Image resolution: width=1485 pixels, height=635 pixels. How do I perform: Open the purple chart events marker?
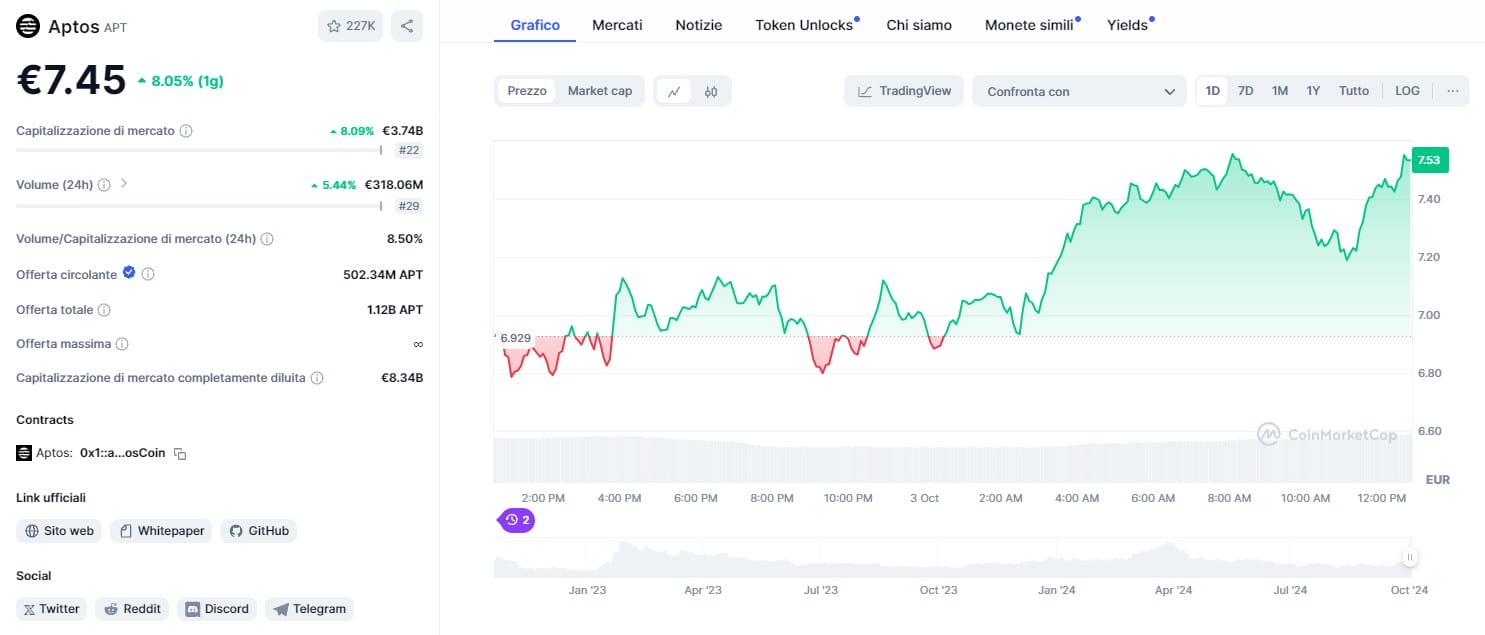pos(517,520)
